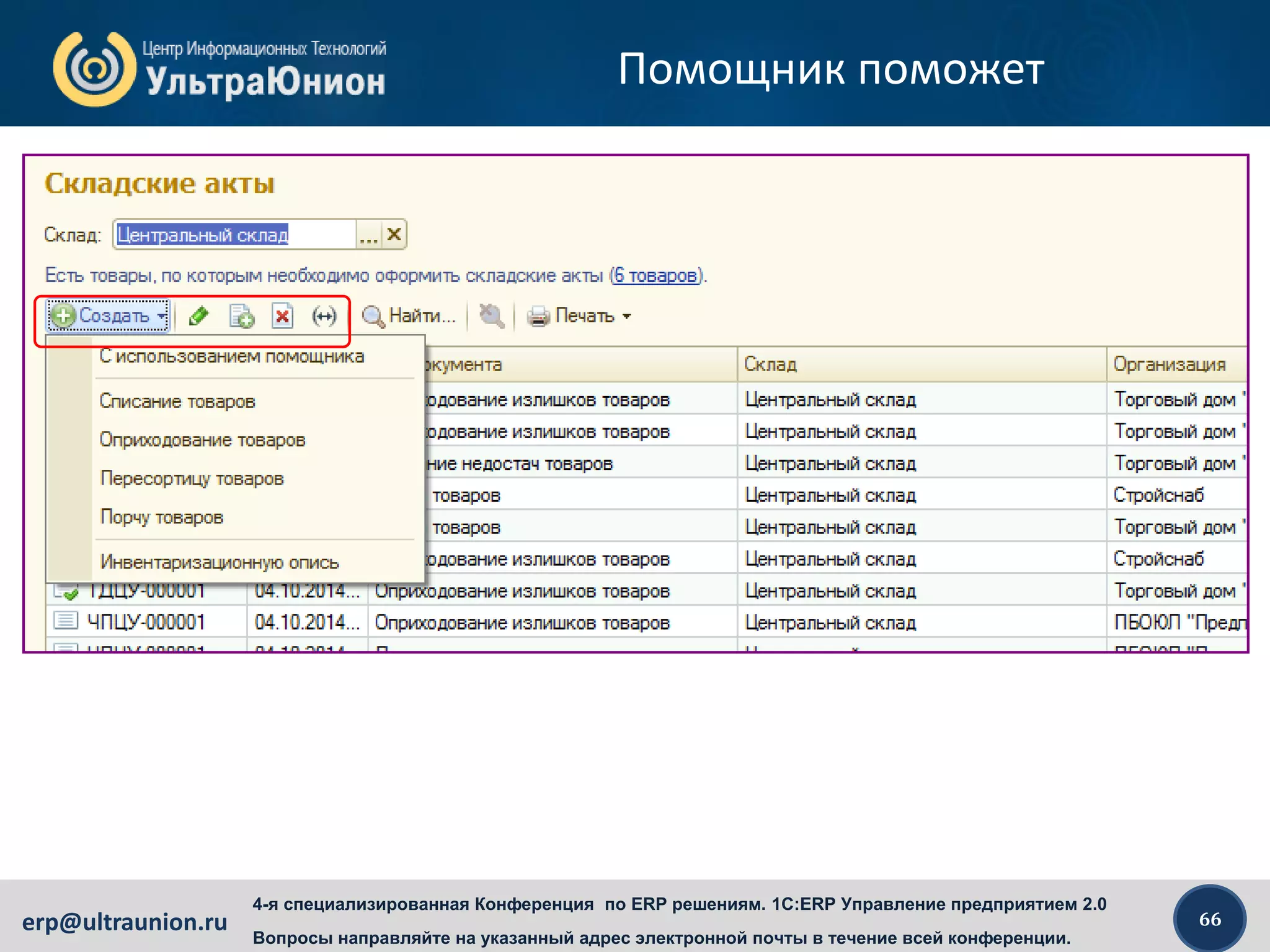The height and width of the screenshot is (952, 1270).
Task: Click document icon in ЧПЦУ-000001 row
Action: (x=66, y=620)
